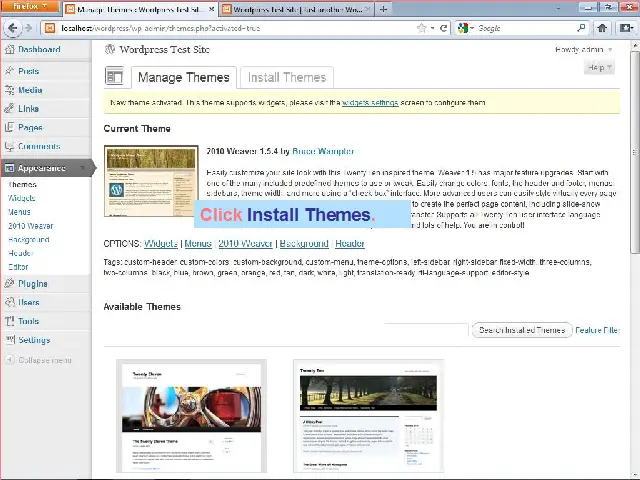Screen dimensions: 640x480
Task: Click the Tools icon in sidebar
Action: 9,321
